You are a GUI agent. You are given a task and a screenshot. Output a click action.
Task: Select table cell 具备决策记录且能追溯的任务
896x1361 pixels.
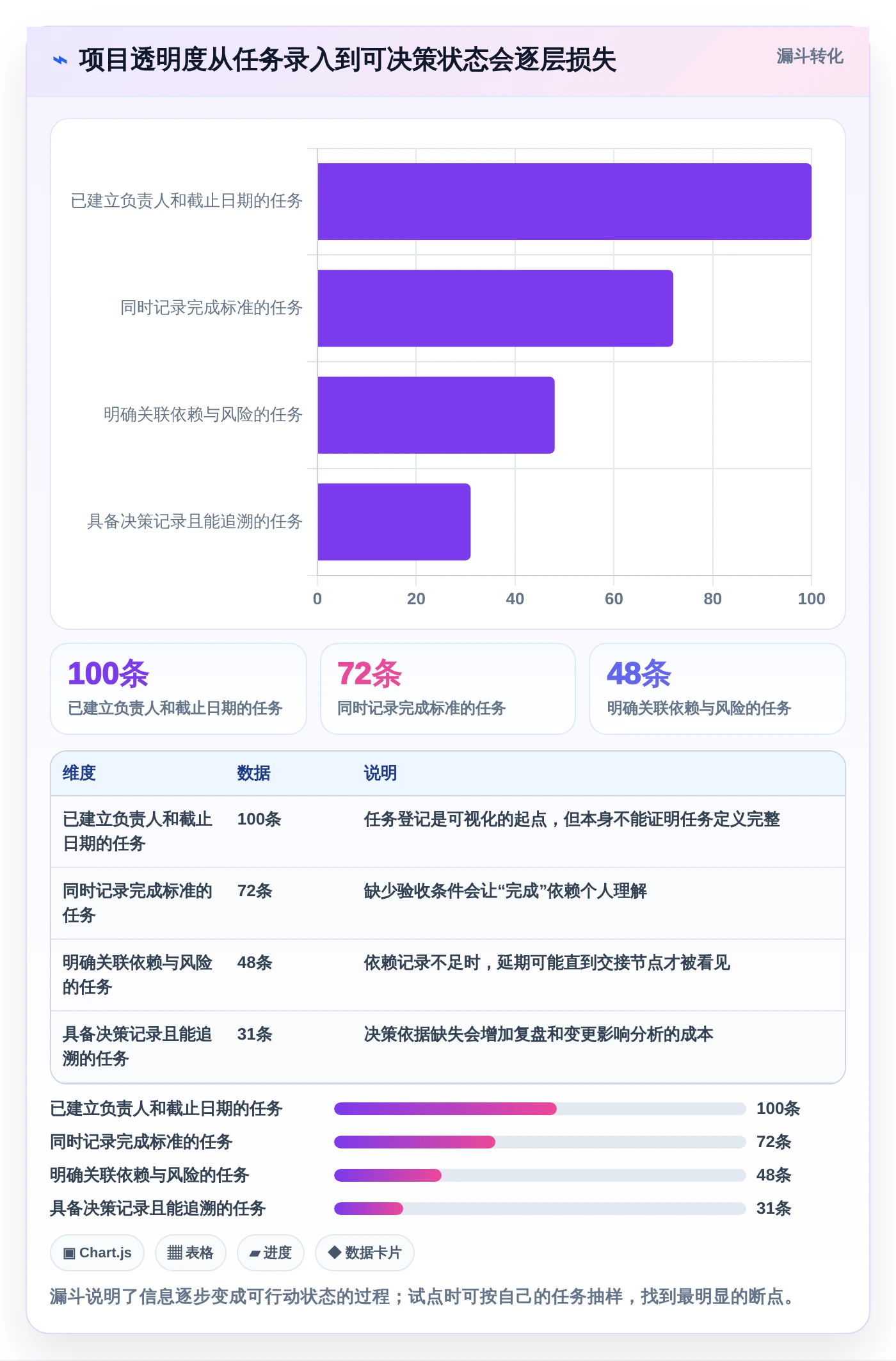[x=138, y=1047]
